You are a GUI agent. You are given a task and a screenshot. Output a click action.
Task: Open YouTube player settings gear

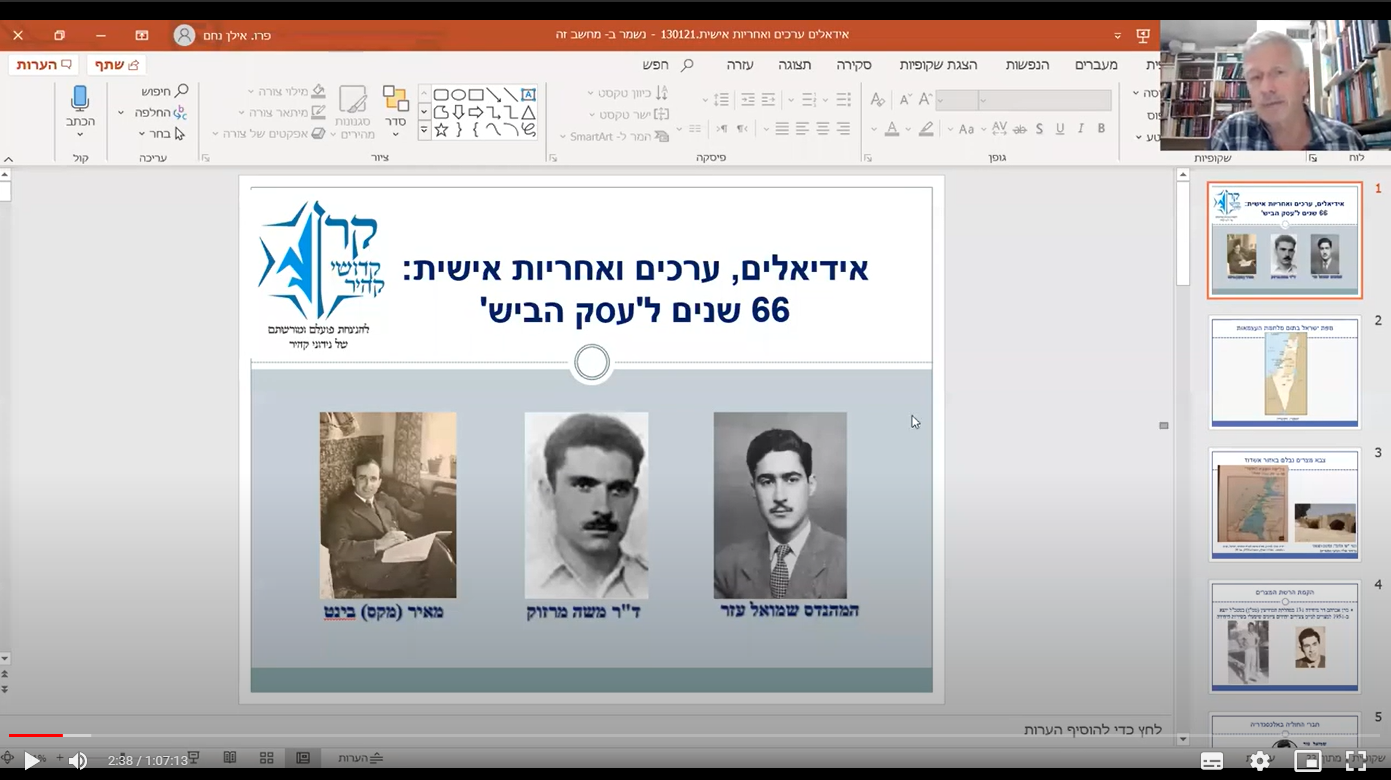pos(1260,761)
